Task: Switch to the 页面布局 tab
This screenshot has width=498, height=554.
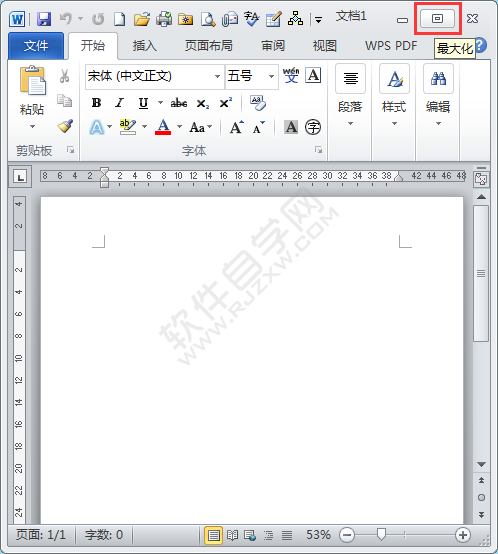Action: click(209, 46)
